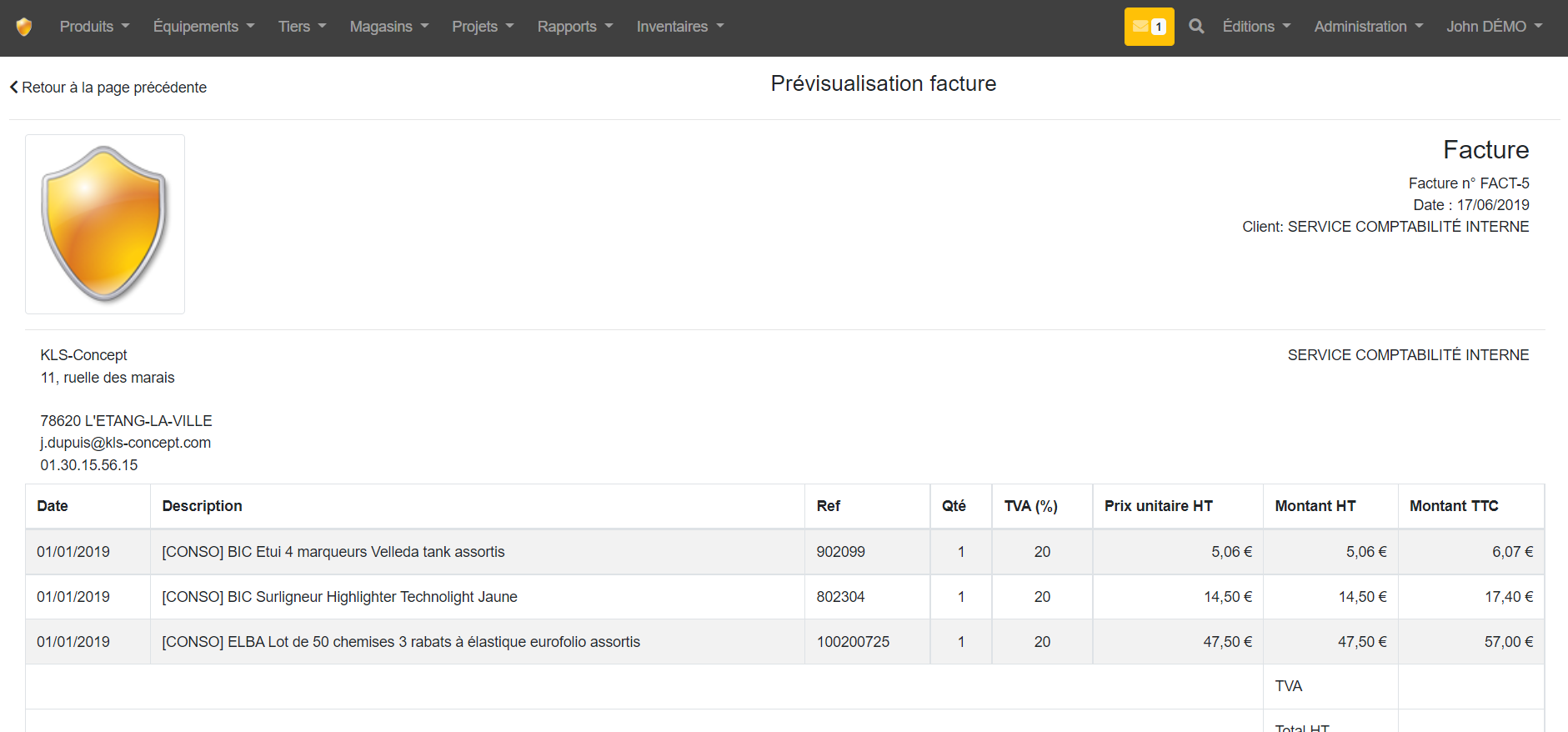The image size is (1568, 732).
Task: Select the Facture n° FACT-5 text
Action: pyautogui.click(x=1469, y=183)
